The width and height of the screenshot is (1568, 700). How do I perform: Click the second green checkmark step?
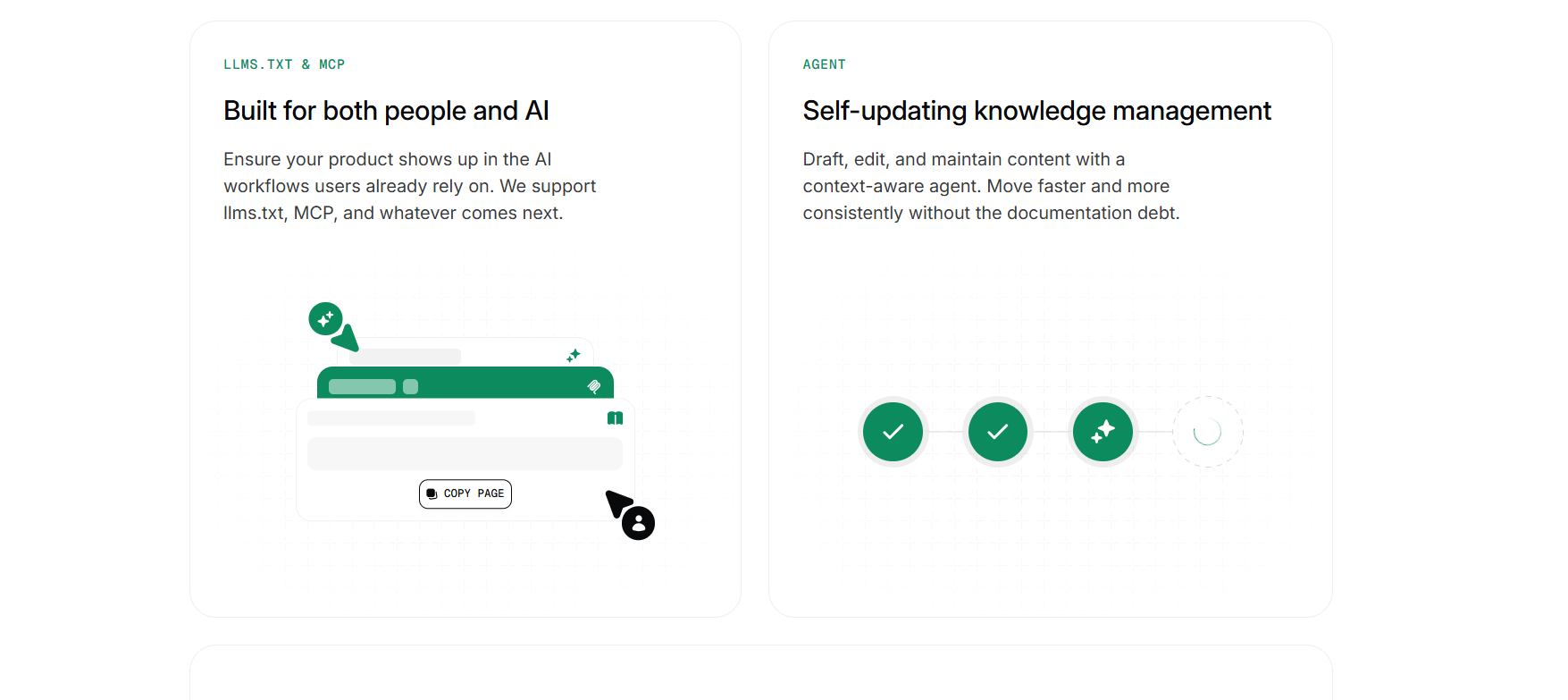997,432
